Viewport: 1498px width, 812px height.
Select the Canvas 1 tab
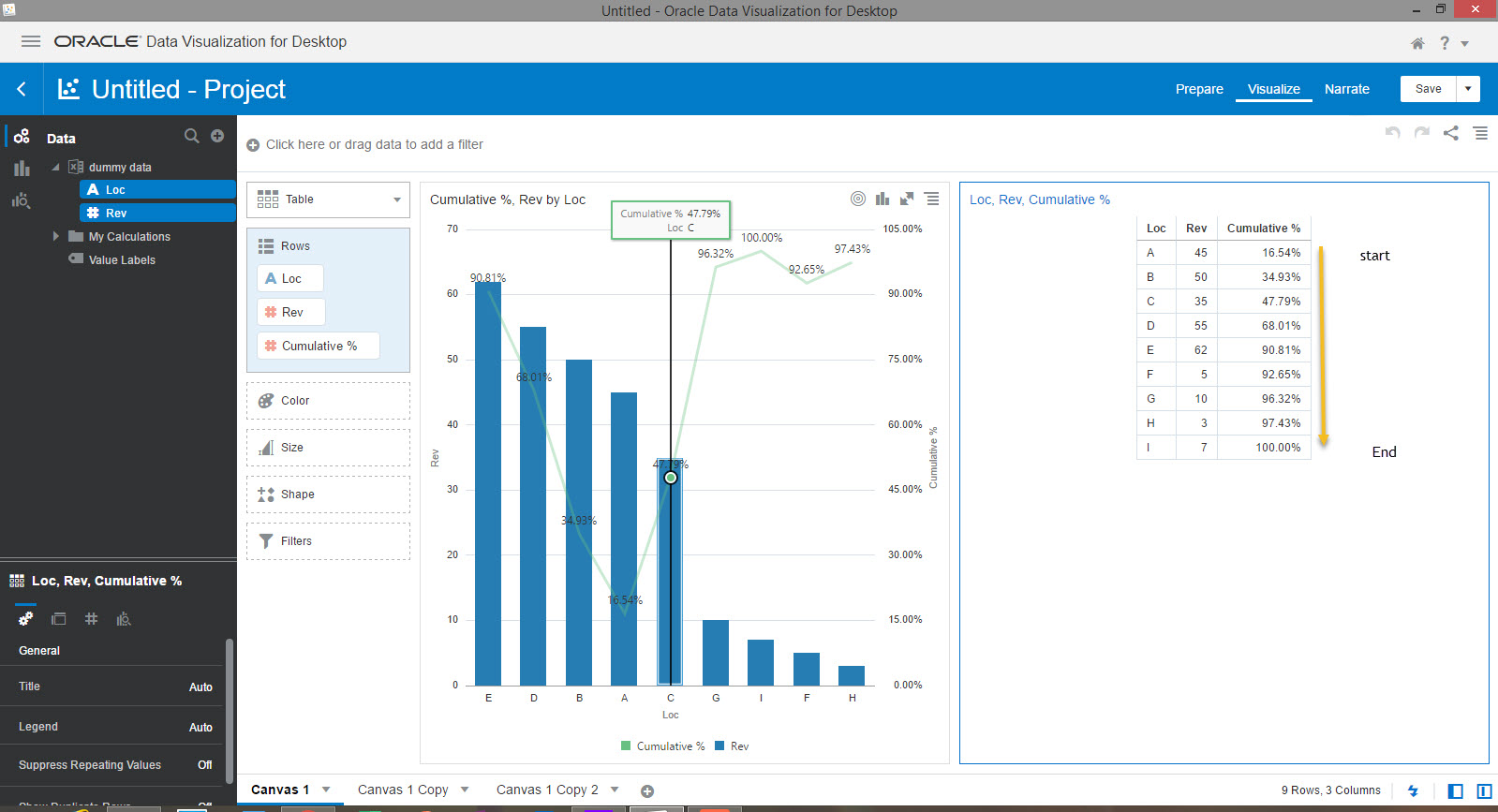point(280,790)
